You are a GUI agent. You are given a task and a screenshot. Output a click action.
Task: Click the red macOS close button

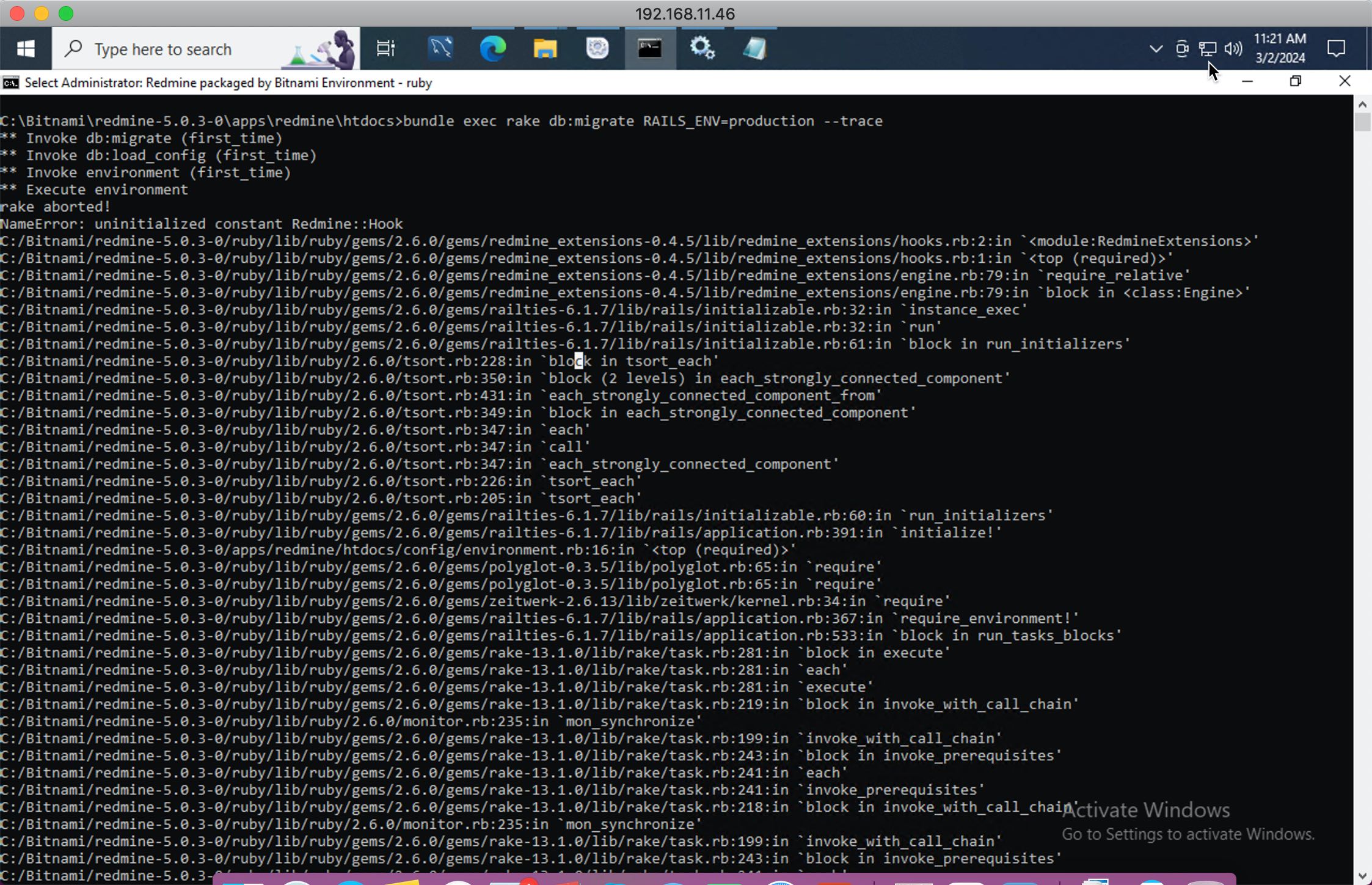click(x=17, y=13)
